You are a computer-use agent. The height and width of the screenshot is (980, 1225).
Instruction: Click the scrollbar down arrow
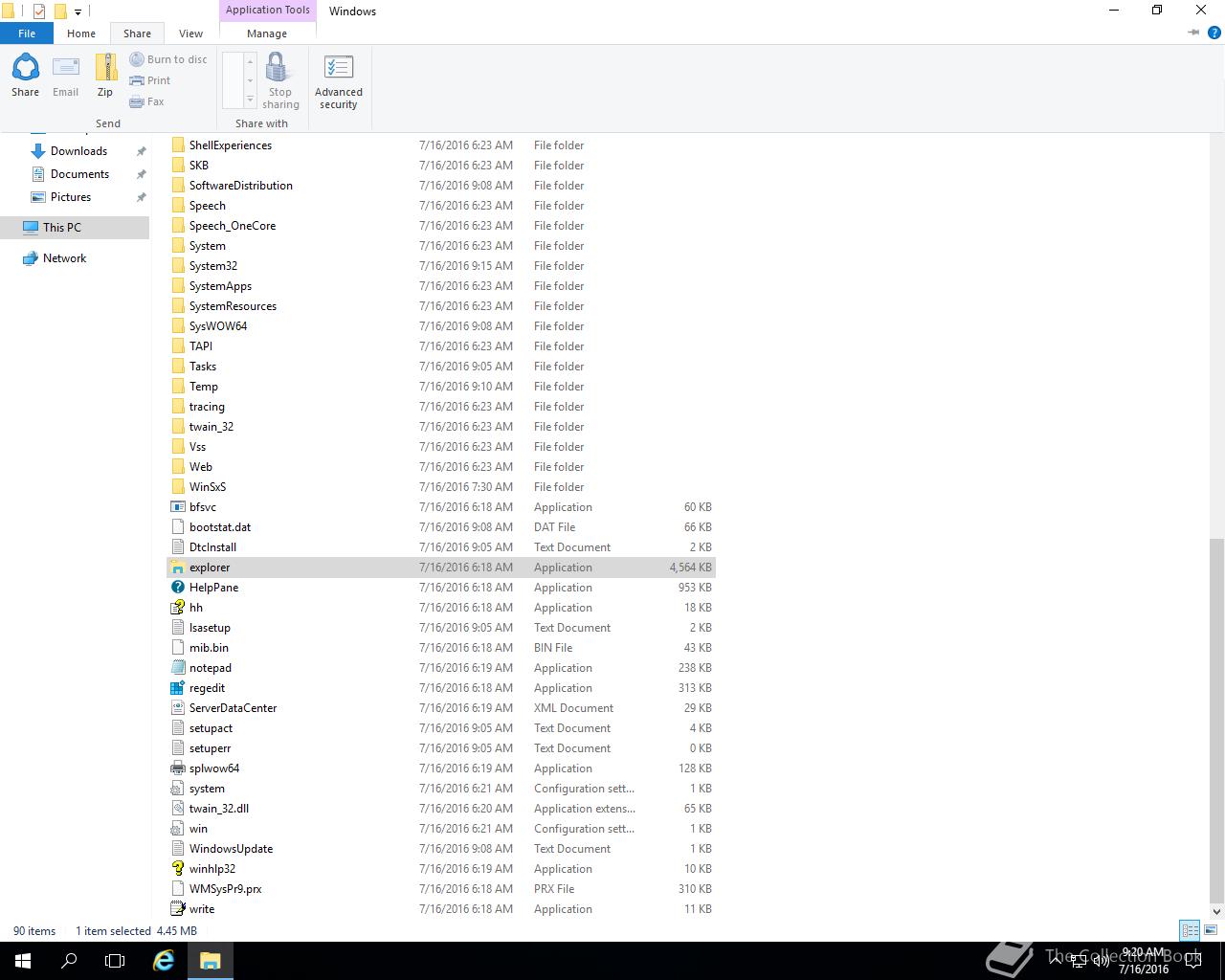1216,911
